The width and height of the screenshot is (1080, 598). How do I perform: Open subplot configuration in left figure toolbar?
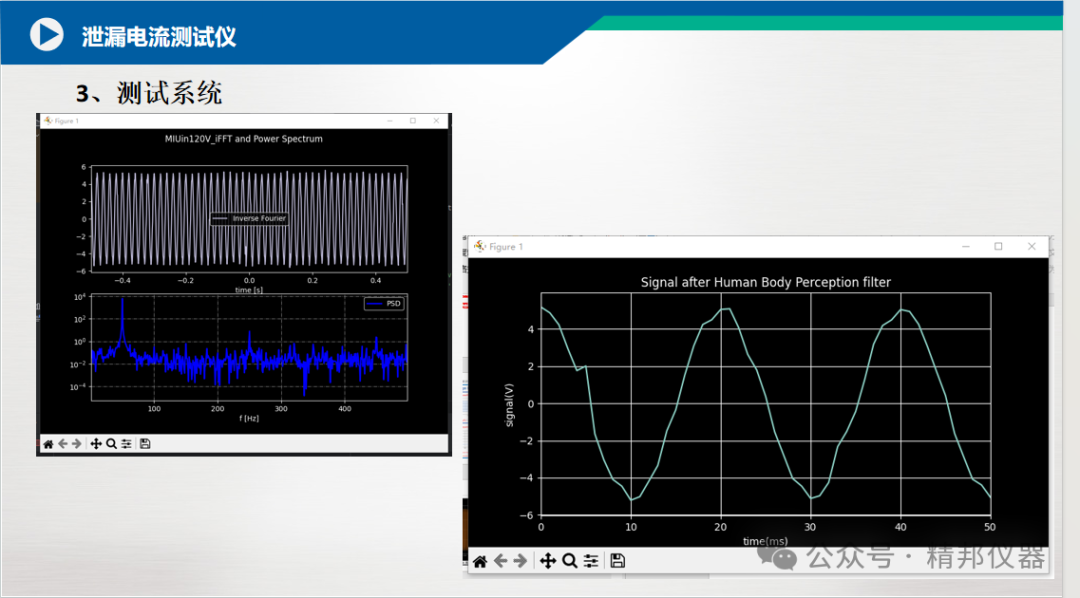pos(126,444)
